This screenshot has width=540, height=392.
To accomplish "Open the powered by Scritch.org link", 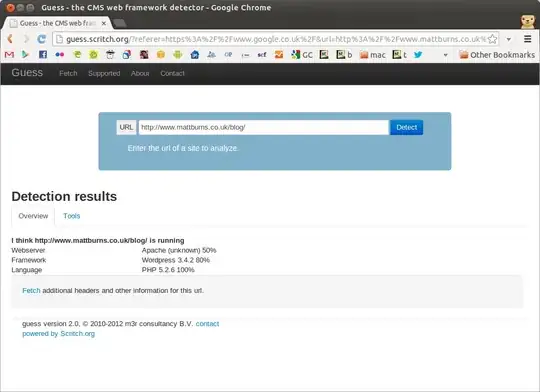I will tap(59, 333).
